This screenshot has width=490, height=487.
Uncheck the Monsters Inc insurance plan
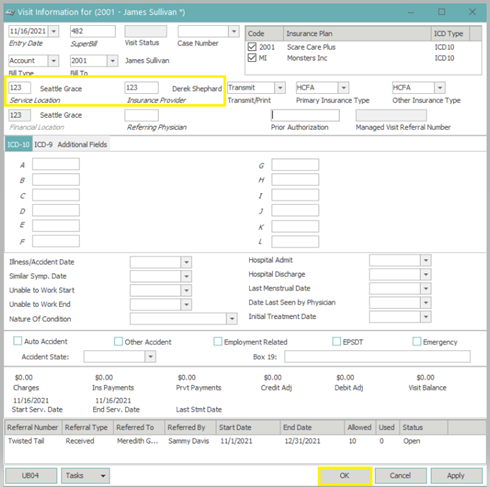point(252,58)
